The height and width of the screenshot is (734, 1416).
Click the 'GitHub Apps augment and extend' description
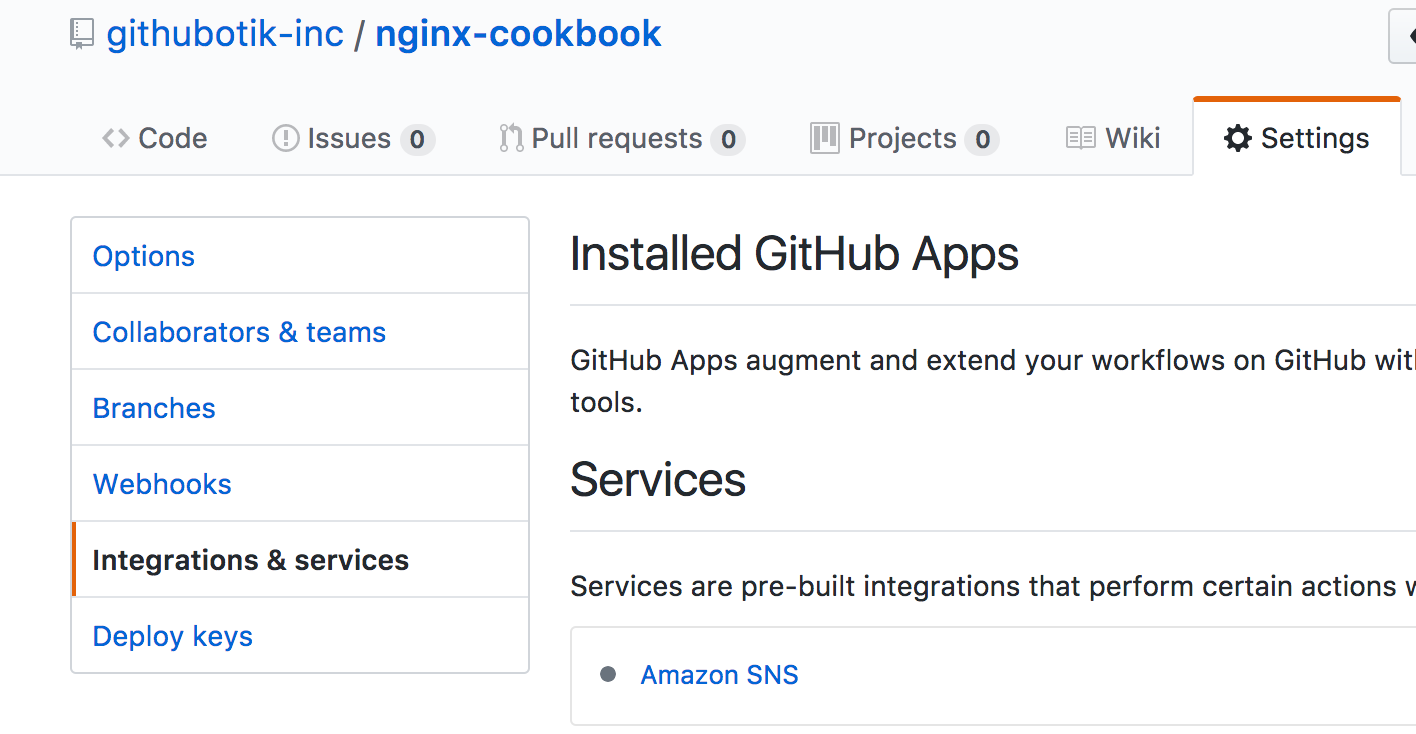coord(992,381)
